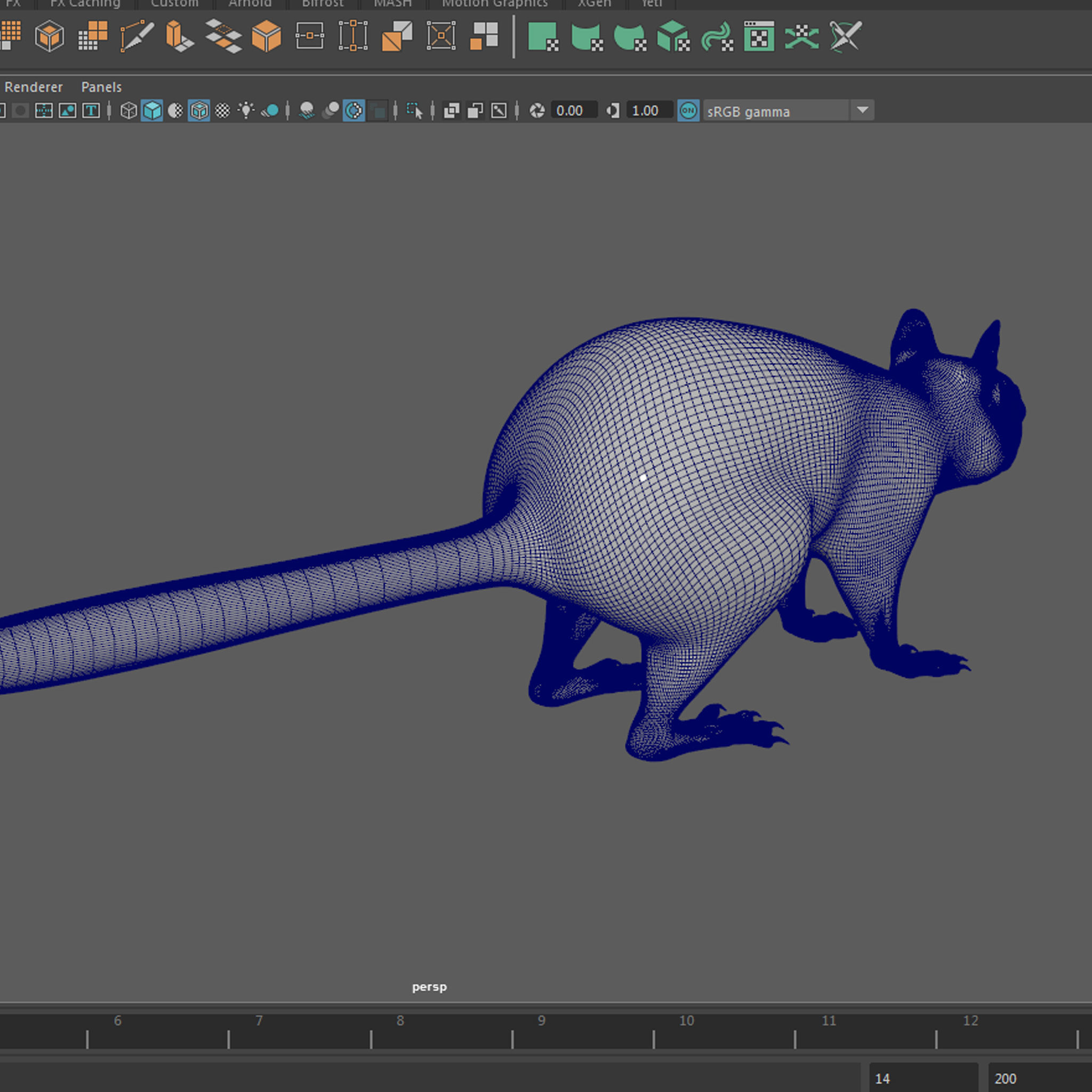
Task: Toggle color management ON button
Action: pos(688,111)
